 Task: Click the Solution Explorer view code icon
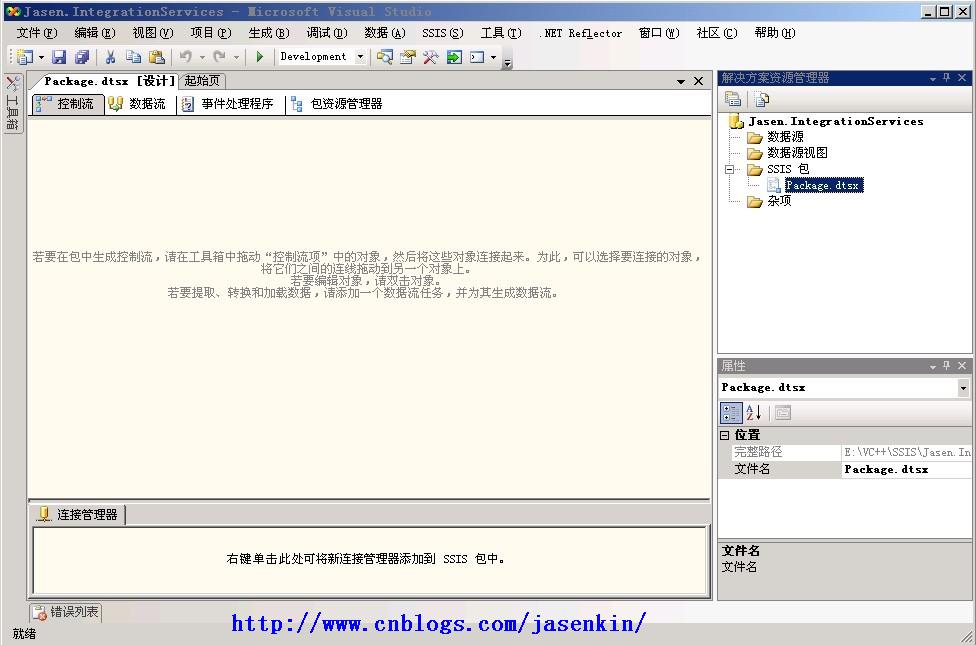(x=761, y=99)
